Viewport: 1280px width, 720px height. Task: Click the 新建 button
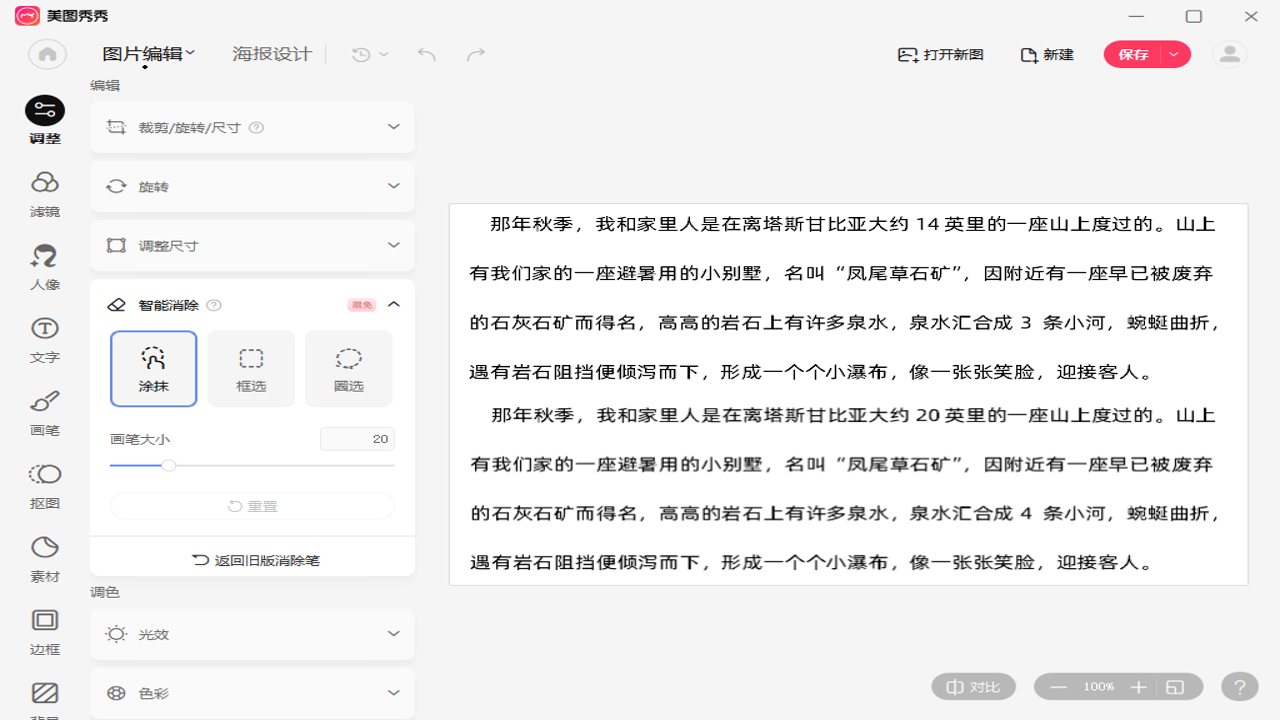pyautogui.click(x=1047, y=54)
